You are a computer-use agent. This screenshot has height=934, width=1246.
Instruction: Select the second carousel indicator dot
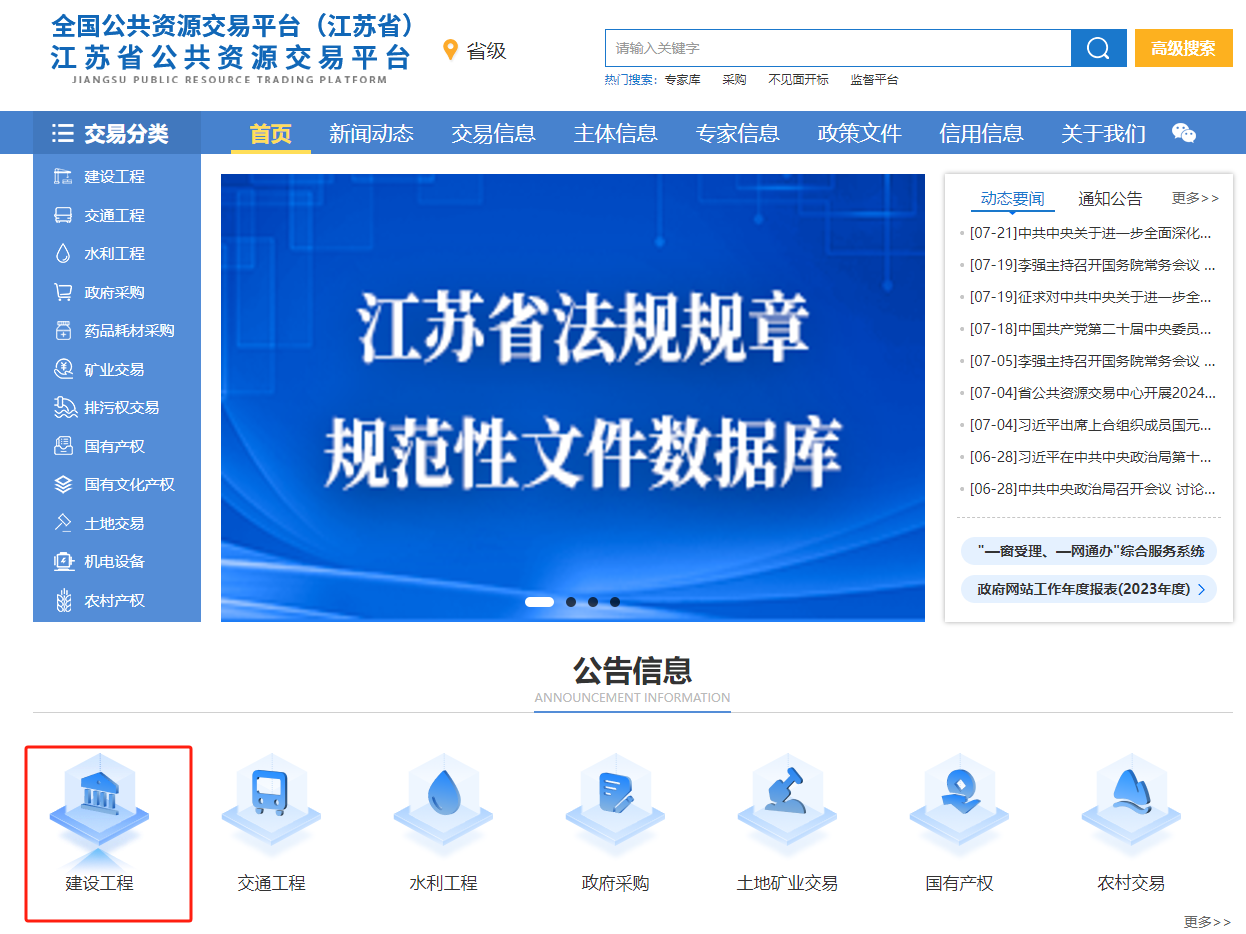tap(571, 602)
